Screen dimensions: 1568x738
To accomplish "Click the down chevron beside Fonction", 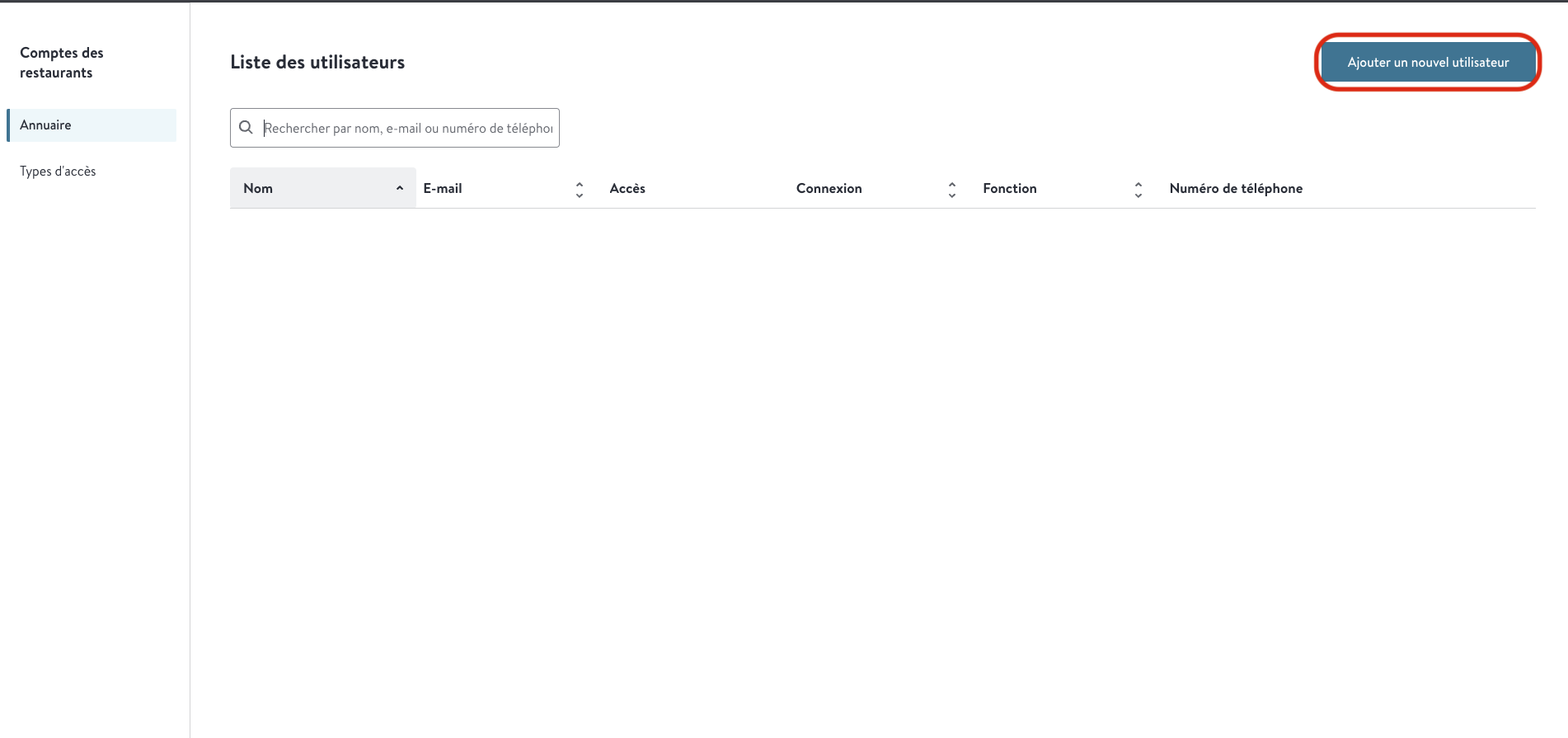I will pyautogui.click(x=1138, y=195).
